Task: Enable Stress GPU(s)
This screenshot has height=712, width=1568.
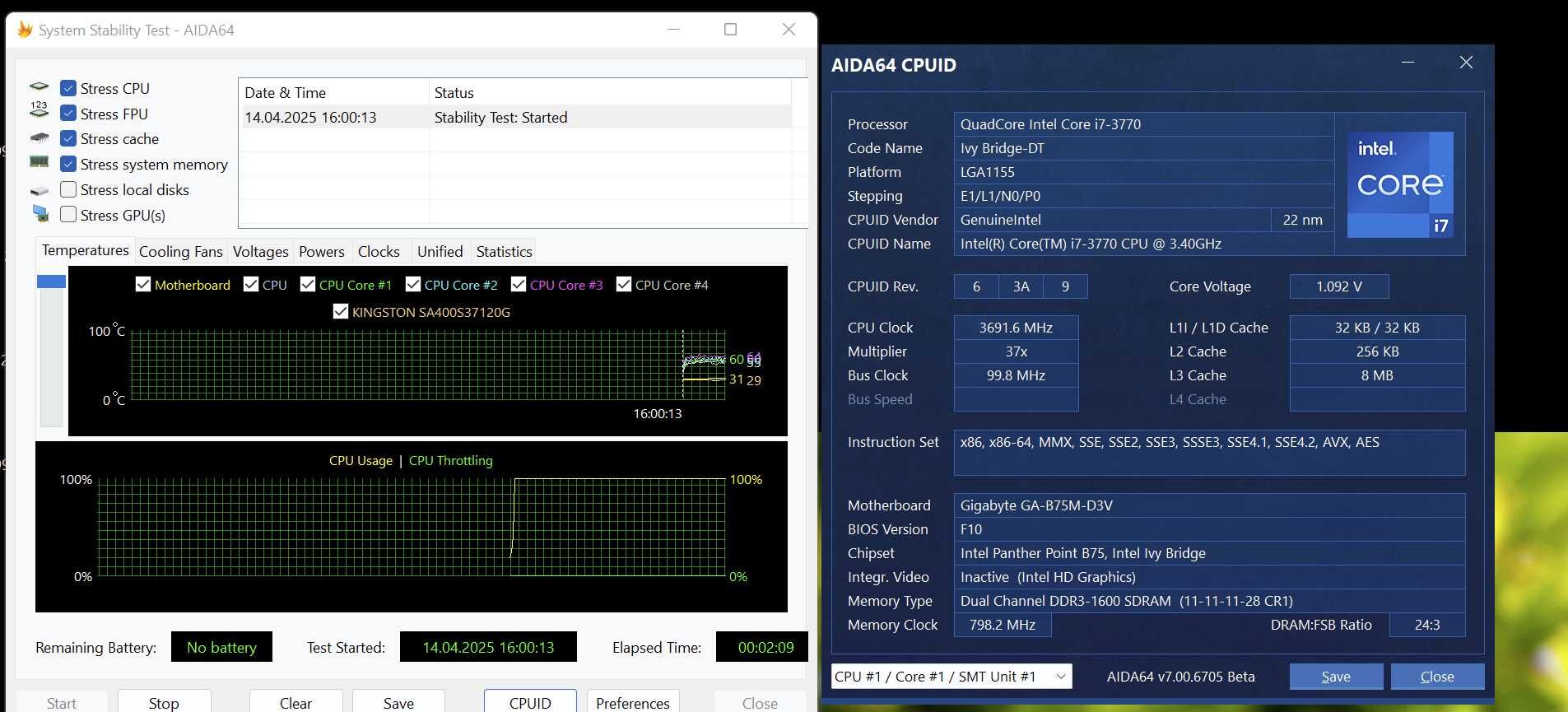Action: coord(68,214)
